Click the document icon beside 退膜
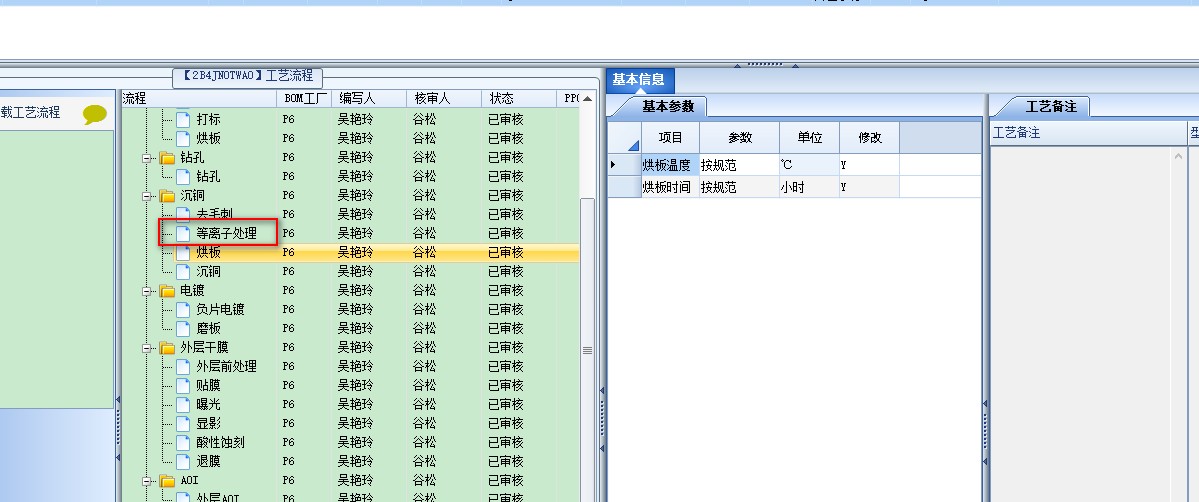The height and width of the screenshot is (502, 1199). click(x=183, y=461)
